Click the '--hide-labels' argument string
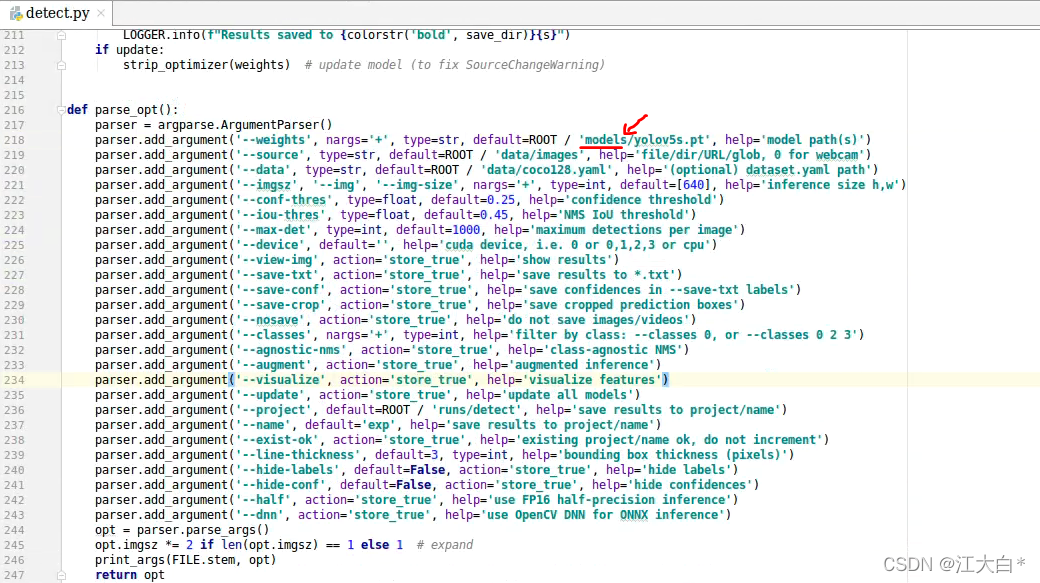The height and width of the screenshot is (583, 1040). click(x=287, y=470)
